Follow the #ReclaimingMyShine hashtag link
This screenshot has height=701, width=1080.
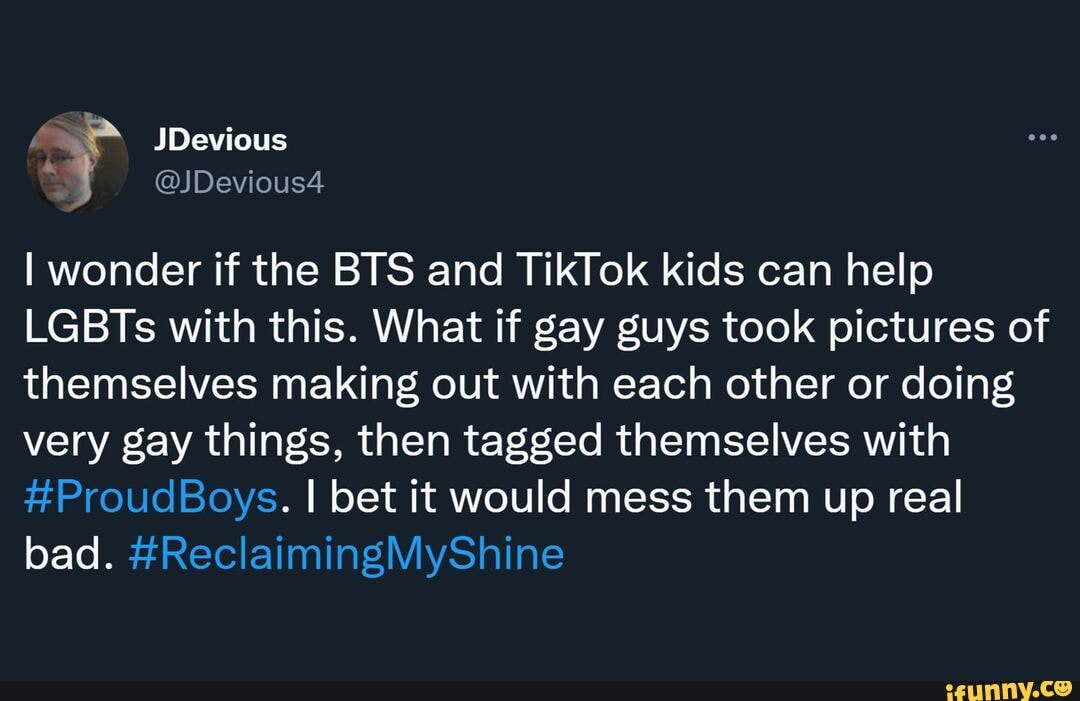pyautogui.click(x=347, y=553)
